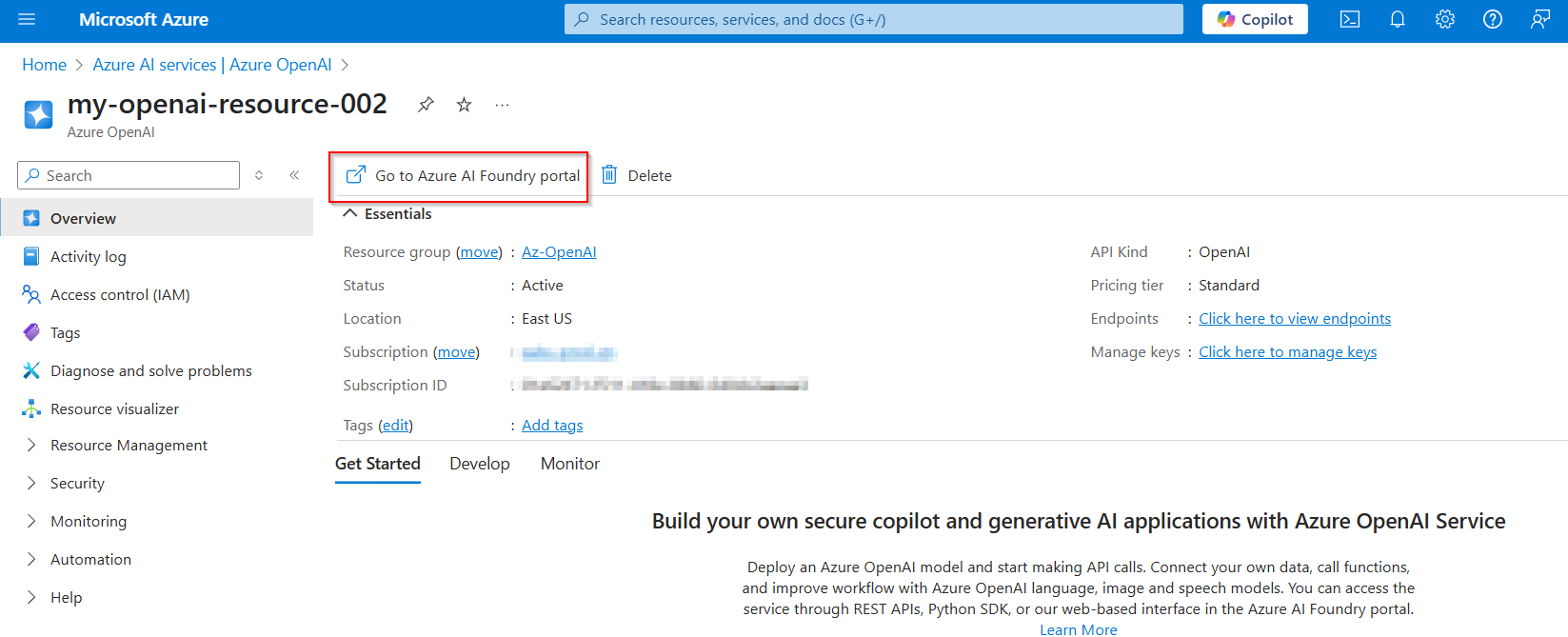This screenshot has width=1568, height=637.
Task: Switch to the Get Started tab
Action: tap(377, 464)
